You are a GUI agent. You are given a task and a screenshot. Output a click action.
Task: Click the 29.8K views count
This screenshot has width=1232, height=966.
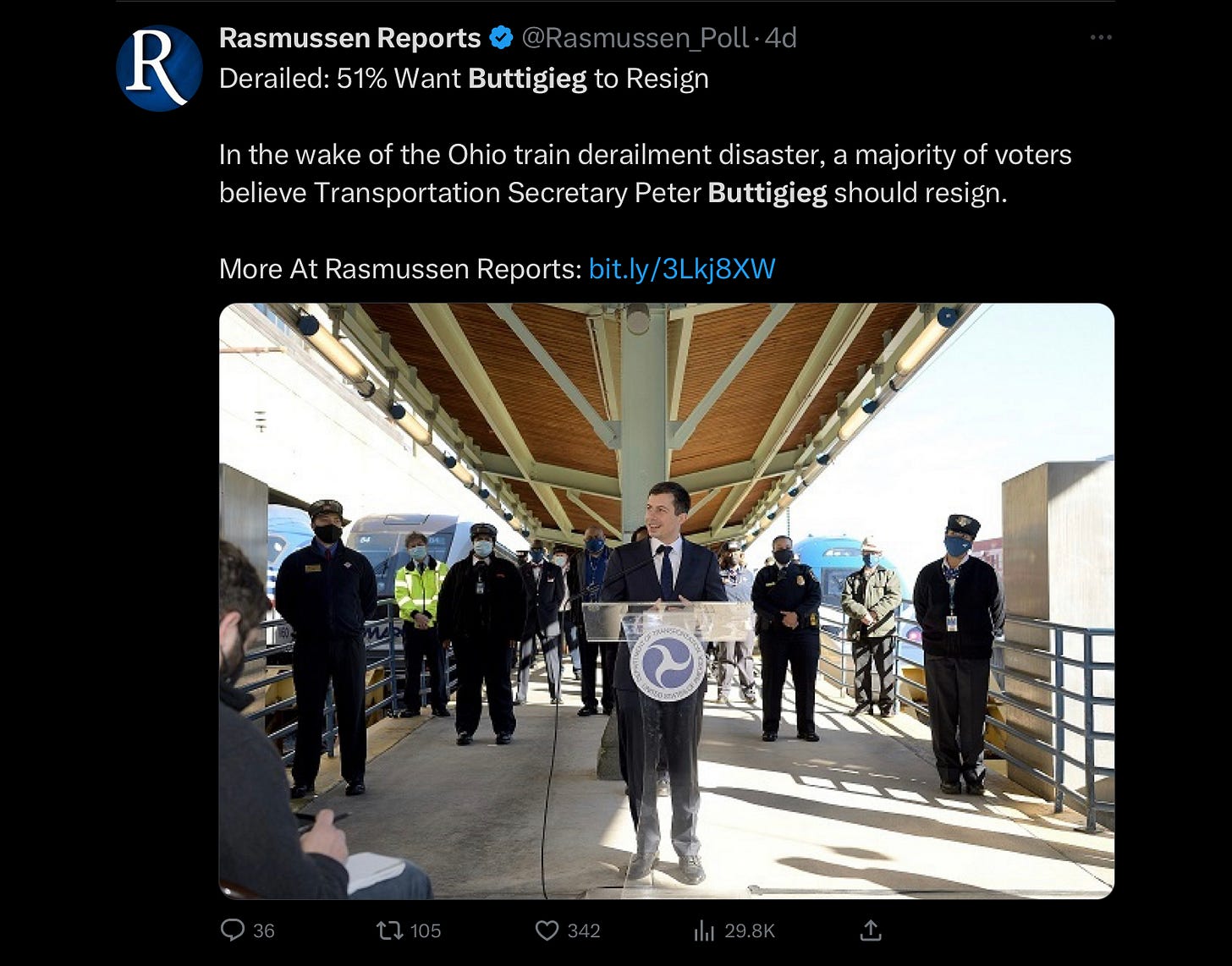click(x=750, y=930)
